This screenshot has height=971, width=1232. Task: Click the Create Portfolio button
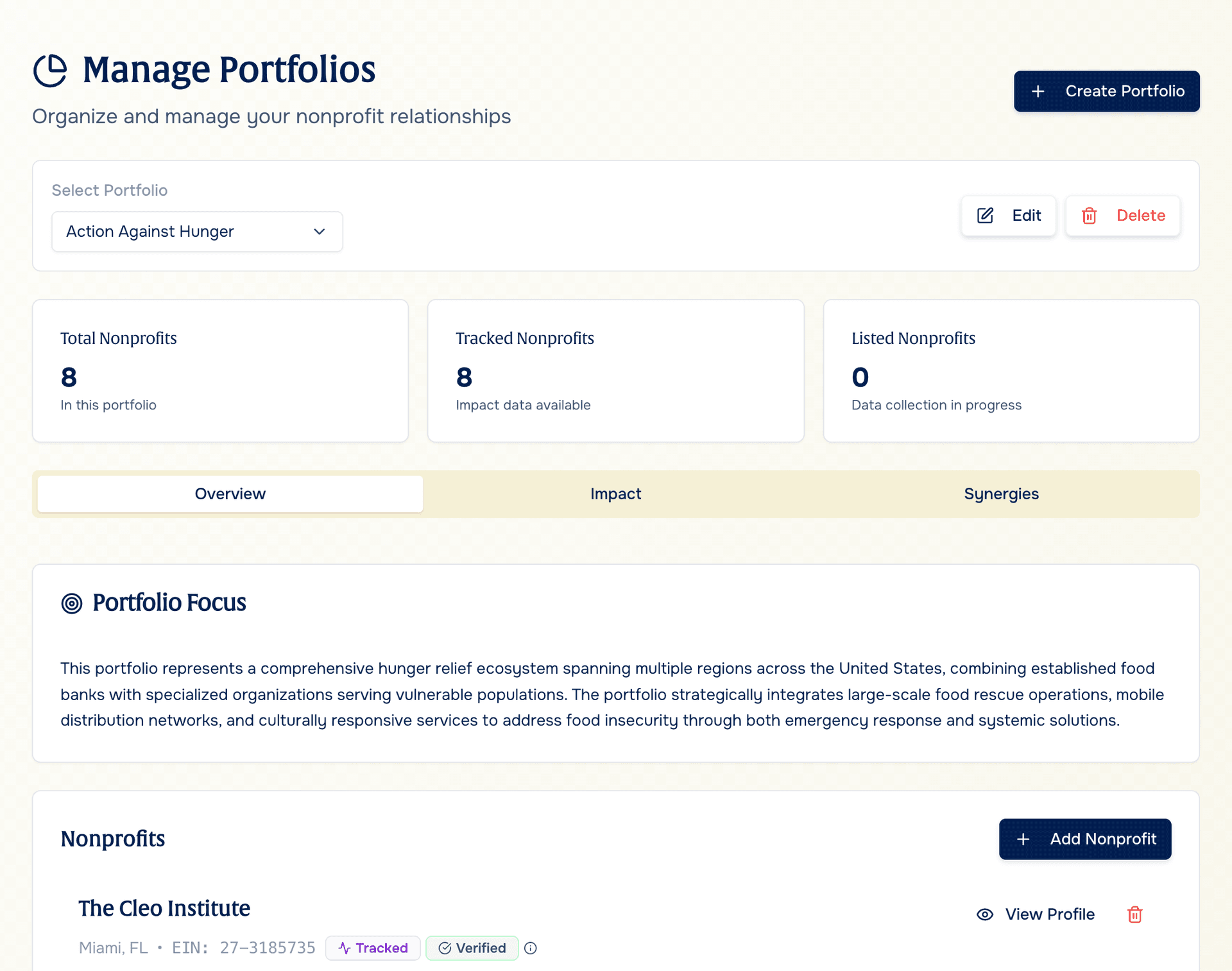tap(1106, 91)
